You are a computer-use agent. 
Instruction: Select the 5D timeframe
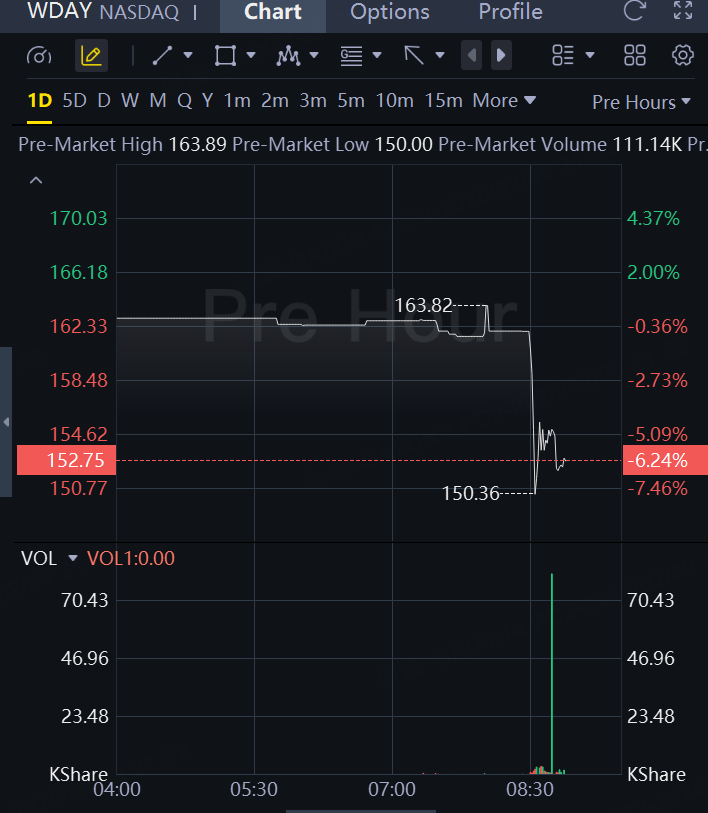coord(74,101)
